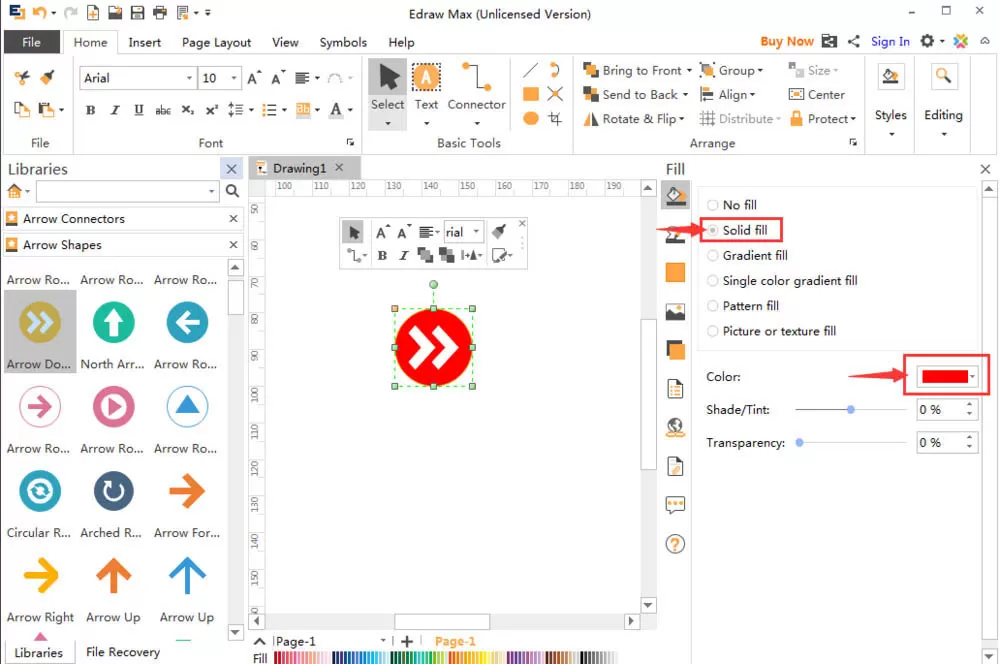Image resolution: width=1000 pixels, height=664 pixels.
Task: Select the rectangle shape tool
Action: click(x=530, y=94)
